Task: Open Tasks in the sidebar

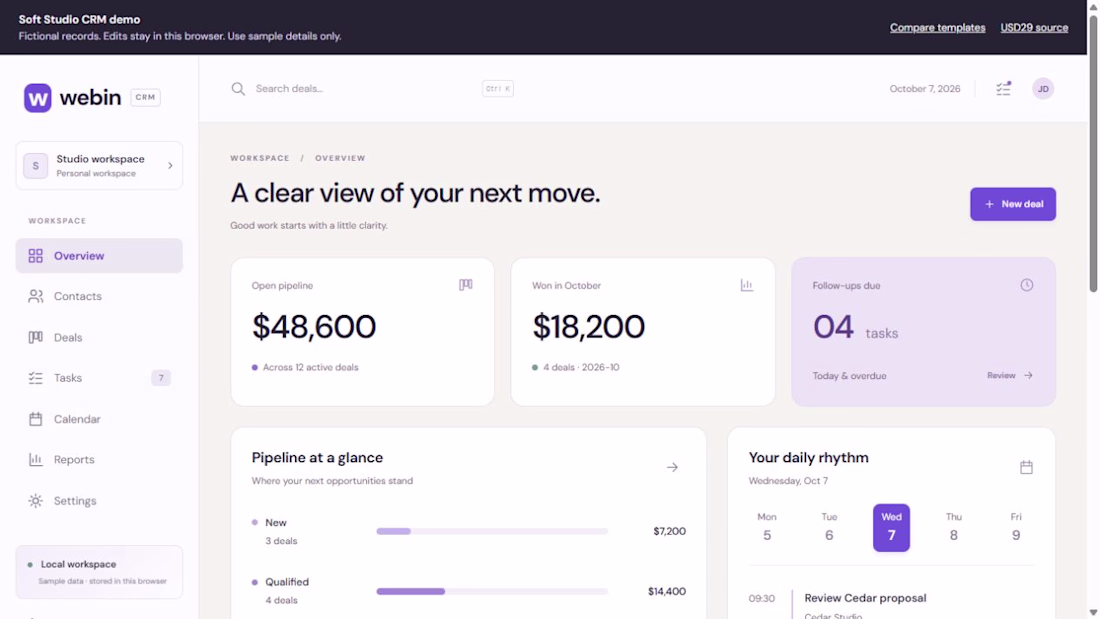Action: [x=99, y=378]
